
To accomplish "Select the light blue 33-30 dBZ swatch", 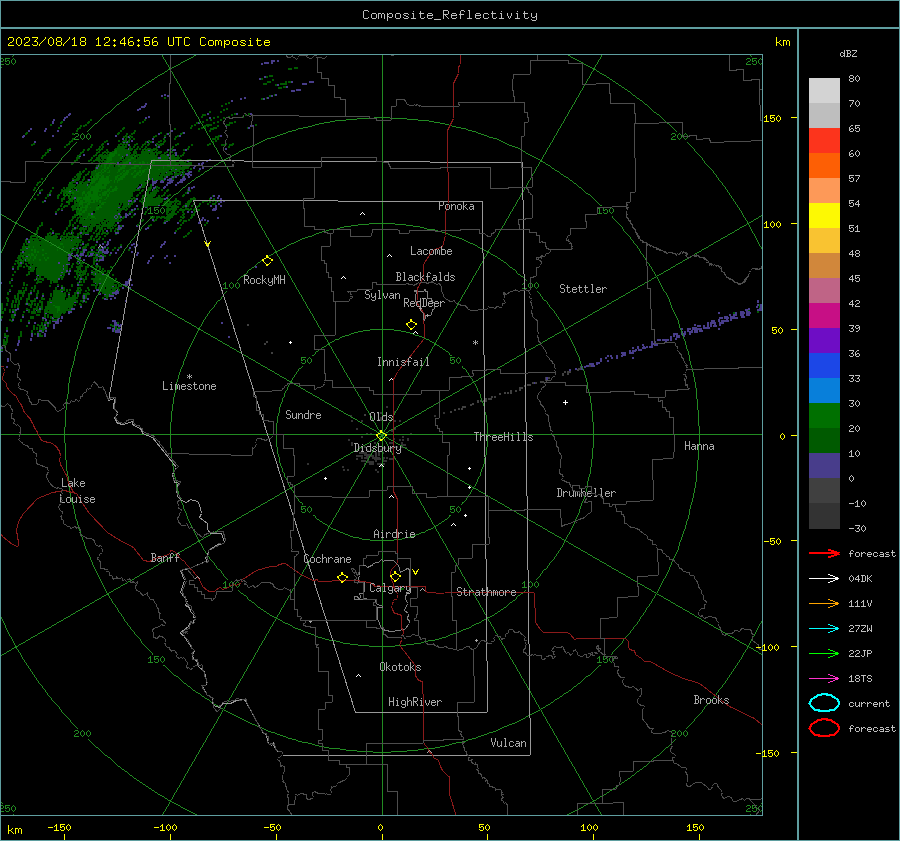I will (x=824, y=390).
